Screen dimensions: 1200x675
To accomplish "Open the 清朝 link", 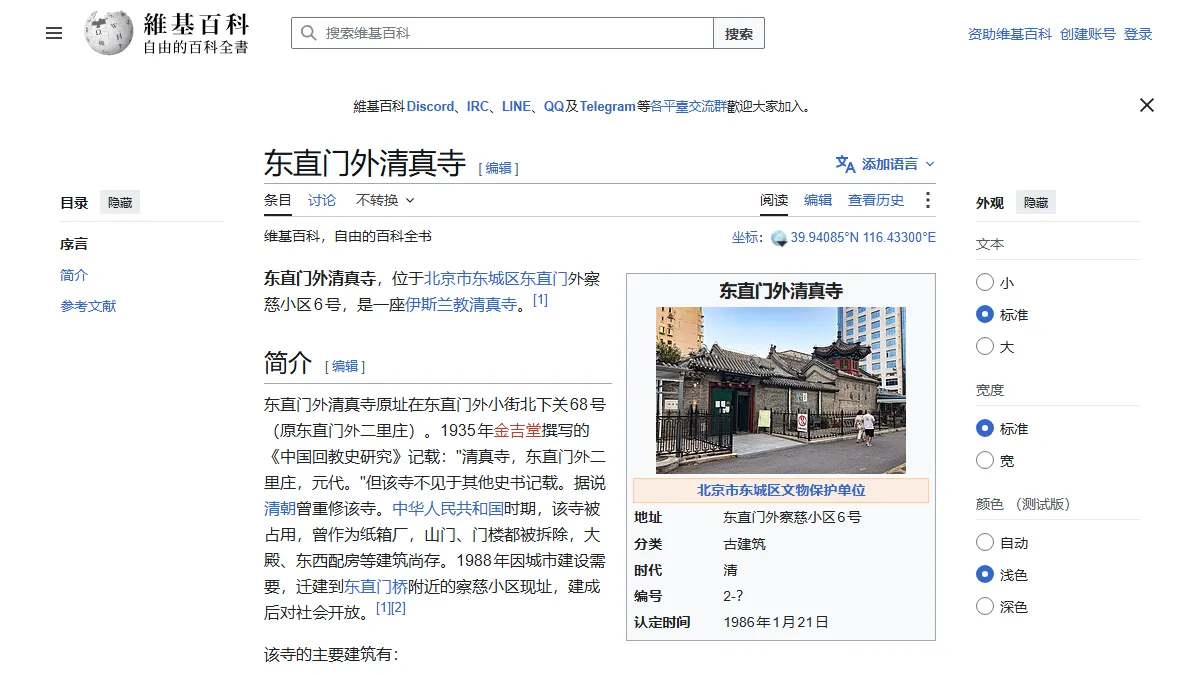I will click(x=280, y=509).
